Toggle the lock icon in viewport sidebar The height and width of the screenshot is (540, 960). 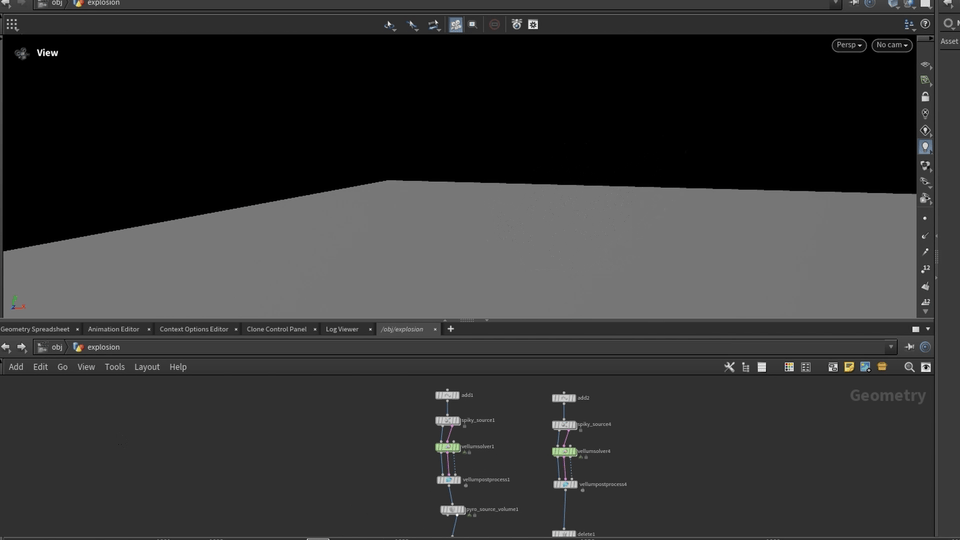click(x=925, y=97)
